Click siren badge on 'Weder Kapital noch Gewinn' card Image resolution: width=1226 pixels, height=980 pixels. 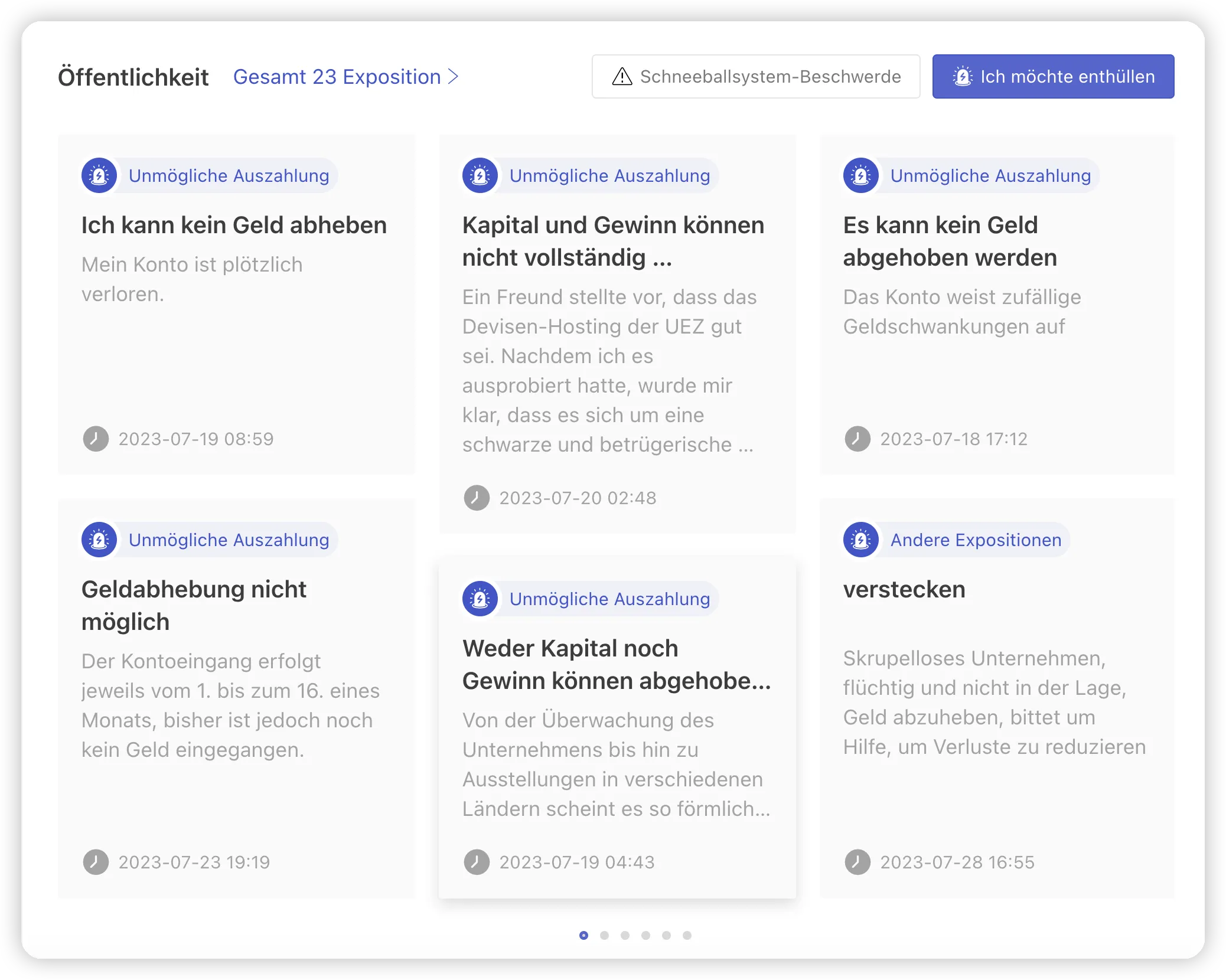tap(480, 599)
